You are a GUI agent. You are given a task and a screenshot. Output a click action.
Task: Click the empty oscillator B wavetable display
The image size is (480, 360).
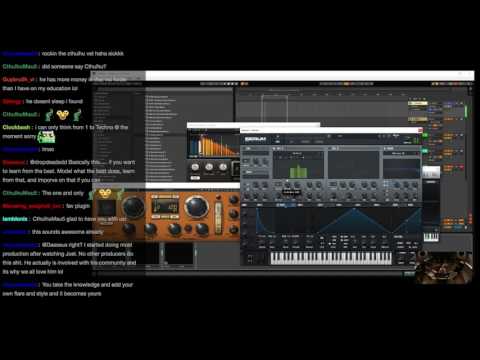coord(353,165)
